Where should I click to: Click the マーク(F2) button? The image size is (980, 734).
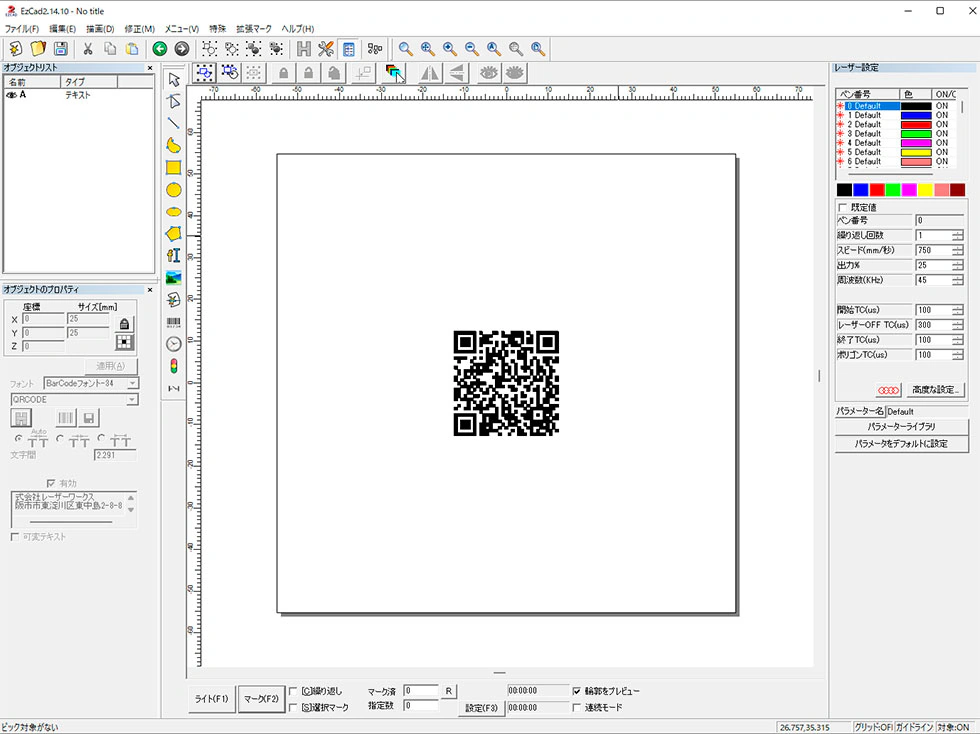[261, 699]
